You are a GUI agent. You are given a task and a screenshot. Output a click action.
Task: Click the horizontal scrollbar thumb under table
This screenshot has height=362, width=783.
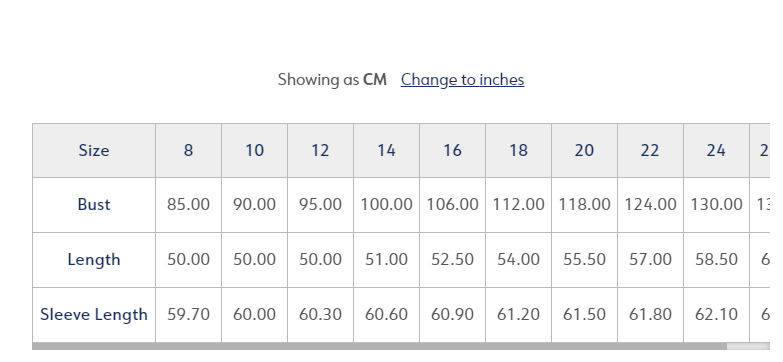coord(380,346)
